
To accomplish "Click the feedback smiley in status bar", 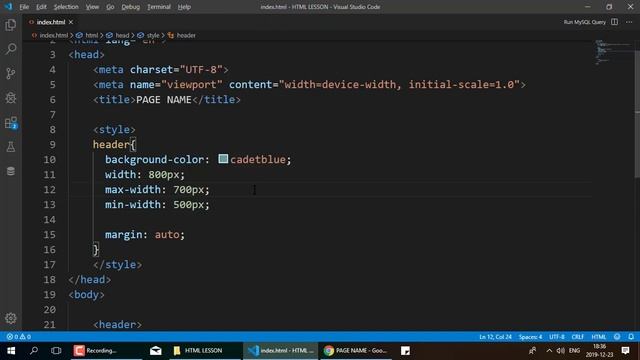I will (x=617, y=337).
